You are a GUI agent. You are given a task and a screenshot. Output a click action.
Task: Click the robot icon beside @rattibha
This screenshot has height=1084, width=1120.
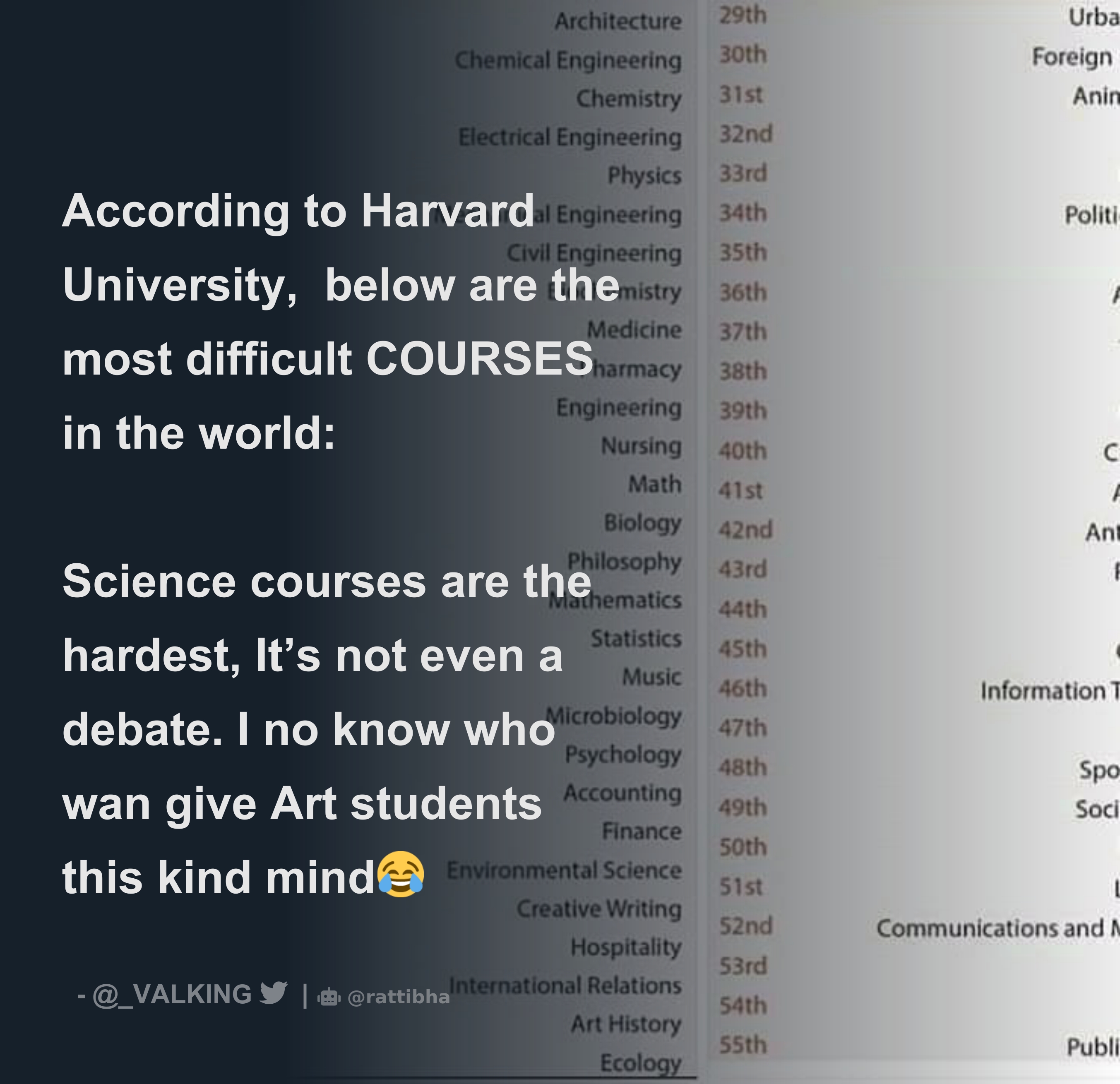tap(329, 997)
